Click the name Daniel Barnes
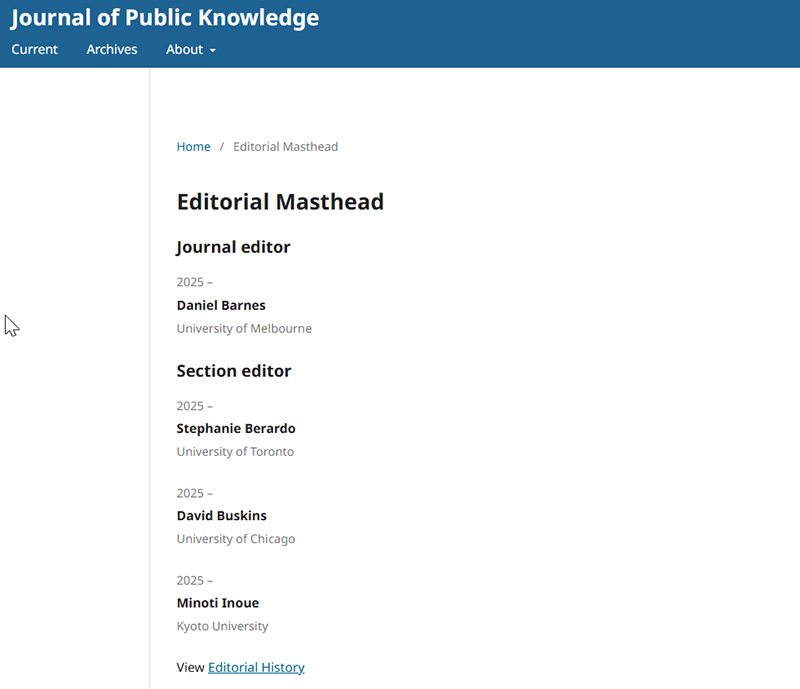Image resolution: width=800 pixels, height=689 pixels. pyautogui.click(x=221, y=305)
